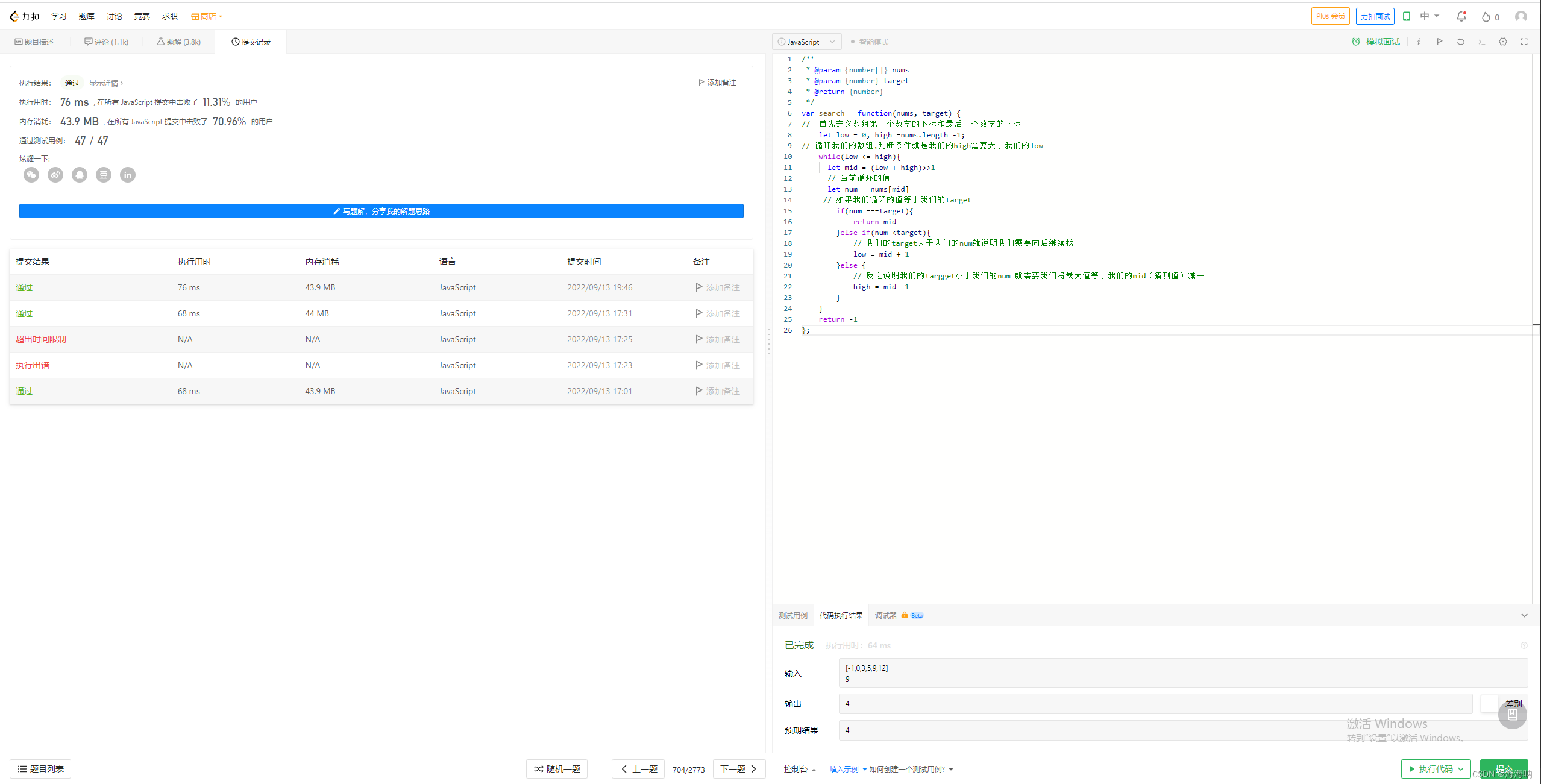Expand the 执行代码 run options dropdown
The height and width of the screenshot is (784, 1541).
[x=1461, y=769]
